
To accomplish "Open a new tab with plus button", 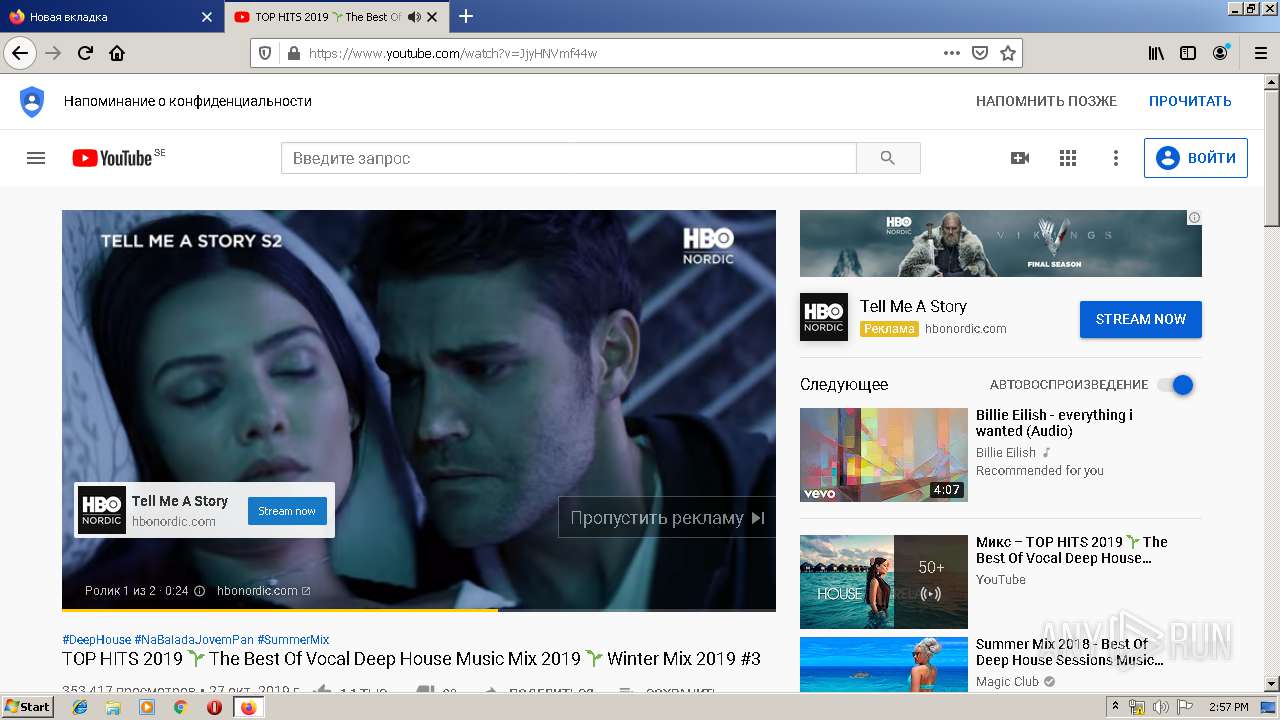I will coord(466,16).
